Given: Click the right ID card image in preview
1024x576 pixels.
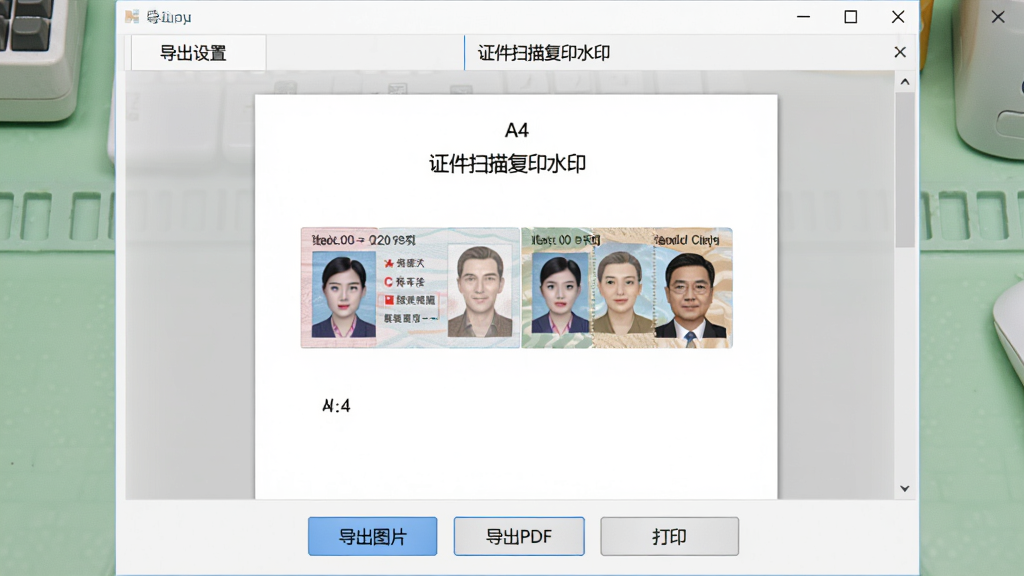Looking at the screenshot, I should pos(627,287).
